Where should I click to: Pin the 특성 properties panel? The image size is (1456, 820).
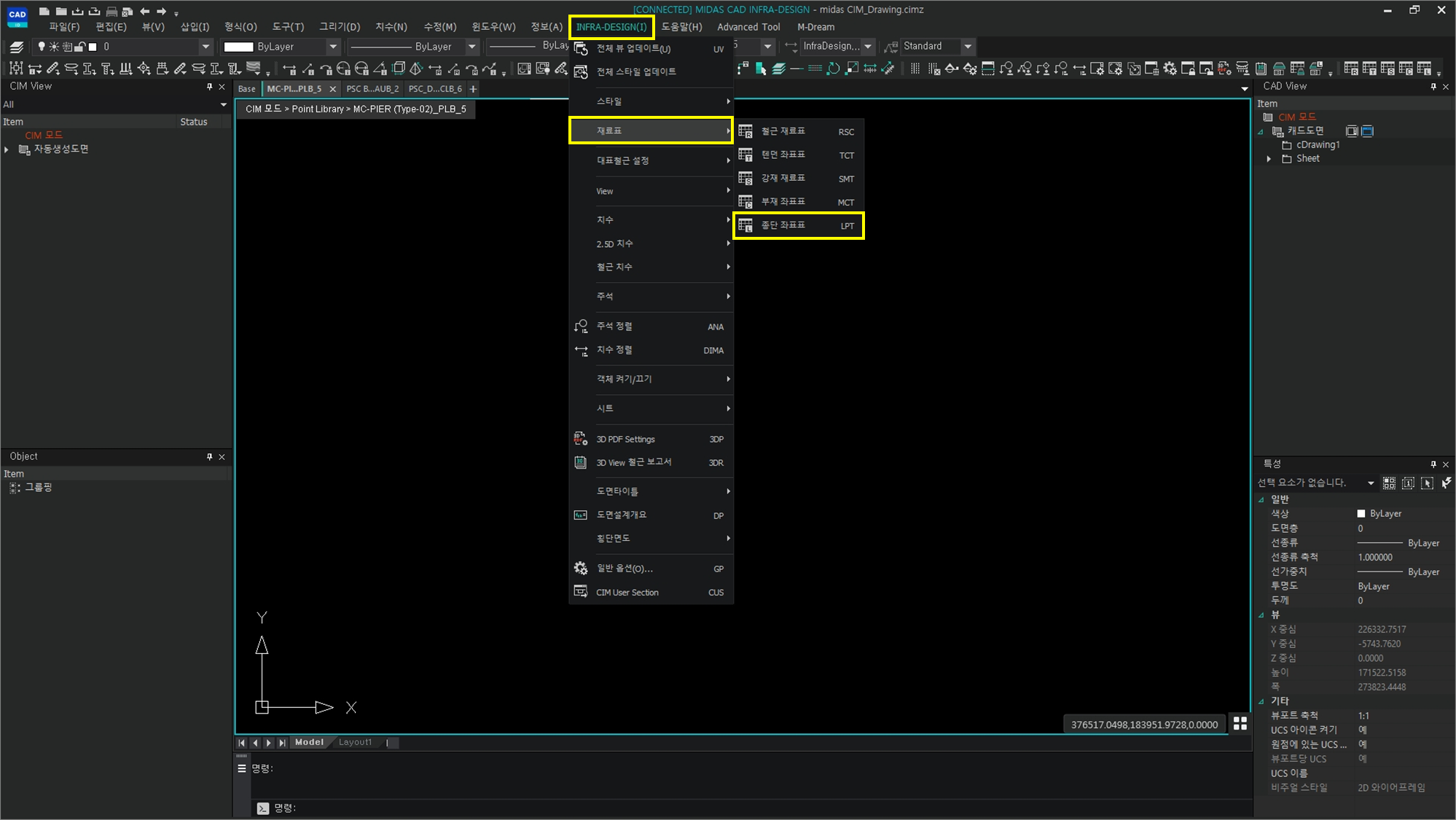tap(1433, 464)
